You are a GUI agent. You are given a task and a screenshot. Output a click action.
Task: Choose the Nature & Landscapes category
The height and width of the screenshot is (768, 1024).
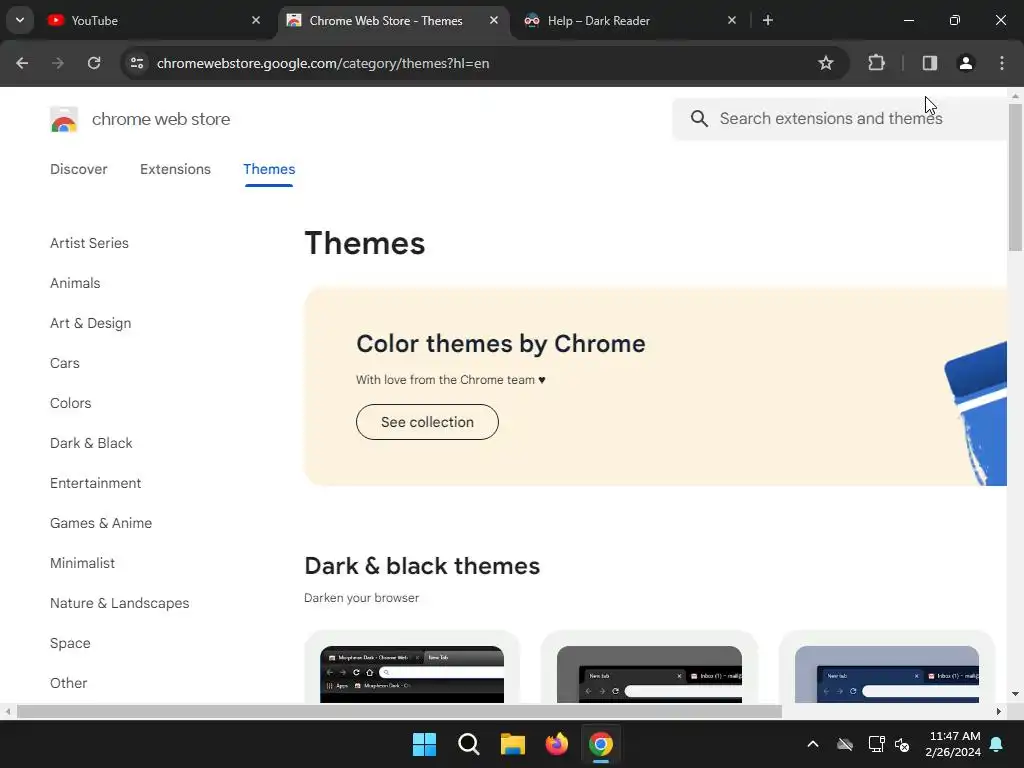[x=120, y=603]
